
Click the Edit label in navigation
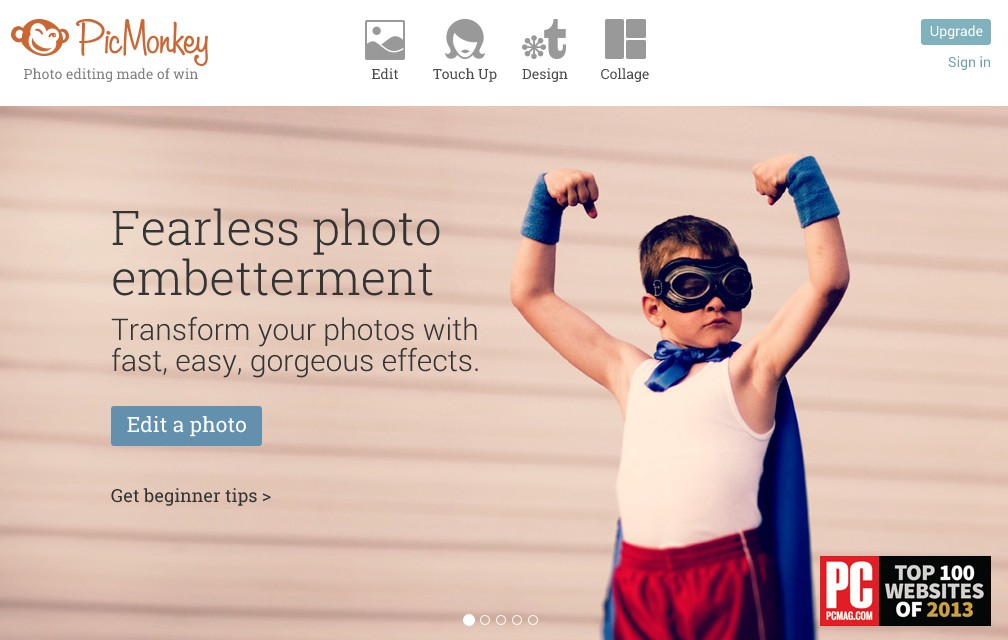384,75
